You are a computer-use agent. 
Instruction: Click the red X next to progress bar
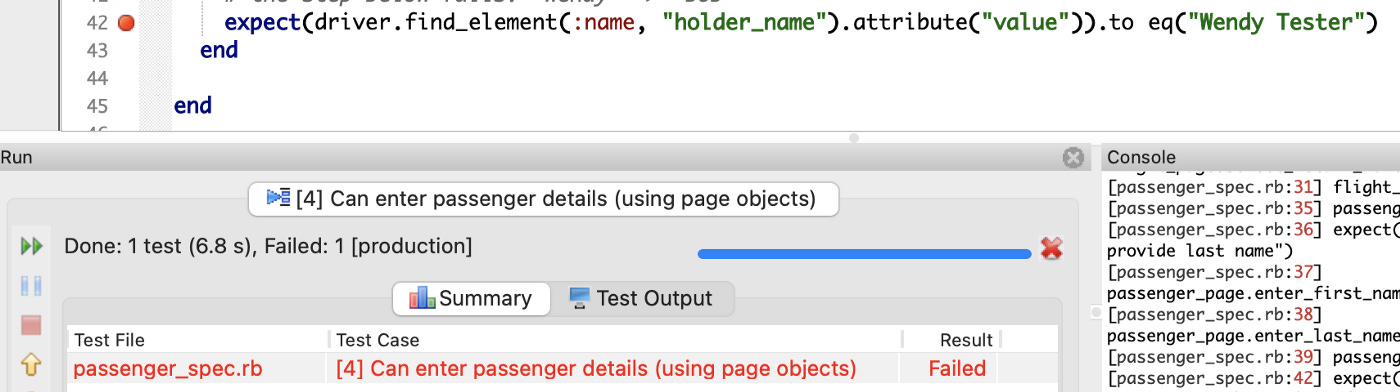(1051, 249)
